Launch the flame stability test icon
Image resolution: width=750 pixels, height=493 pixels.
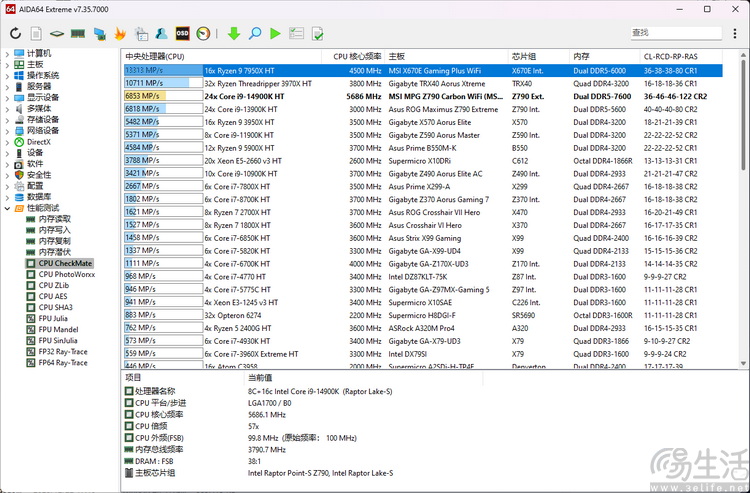click(x=120, y=33)
